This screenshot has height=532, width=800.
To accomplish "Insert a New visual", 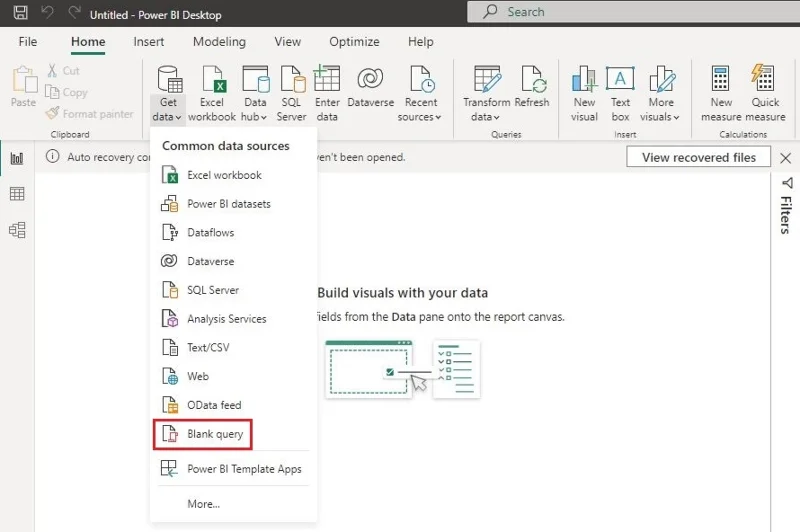I will [x=584, y=94].
